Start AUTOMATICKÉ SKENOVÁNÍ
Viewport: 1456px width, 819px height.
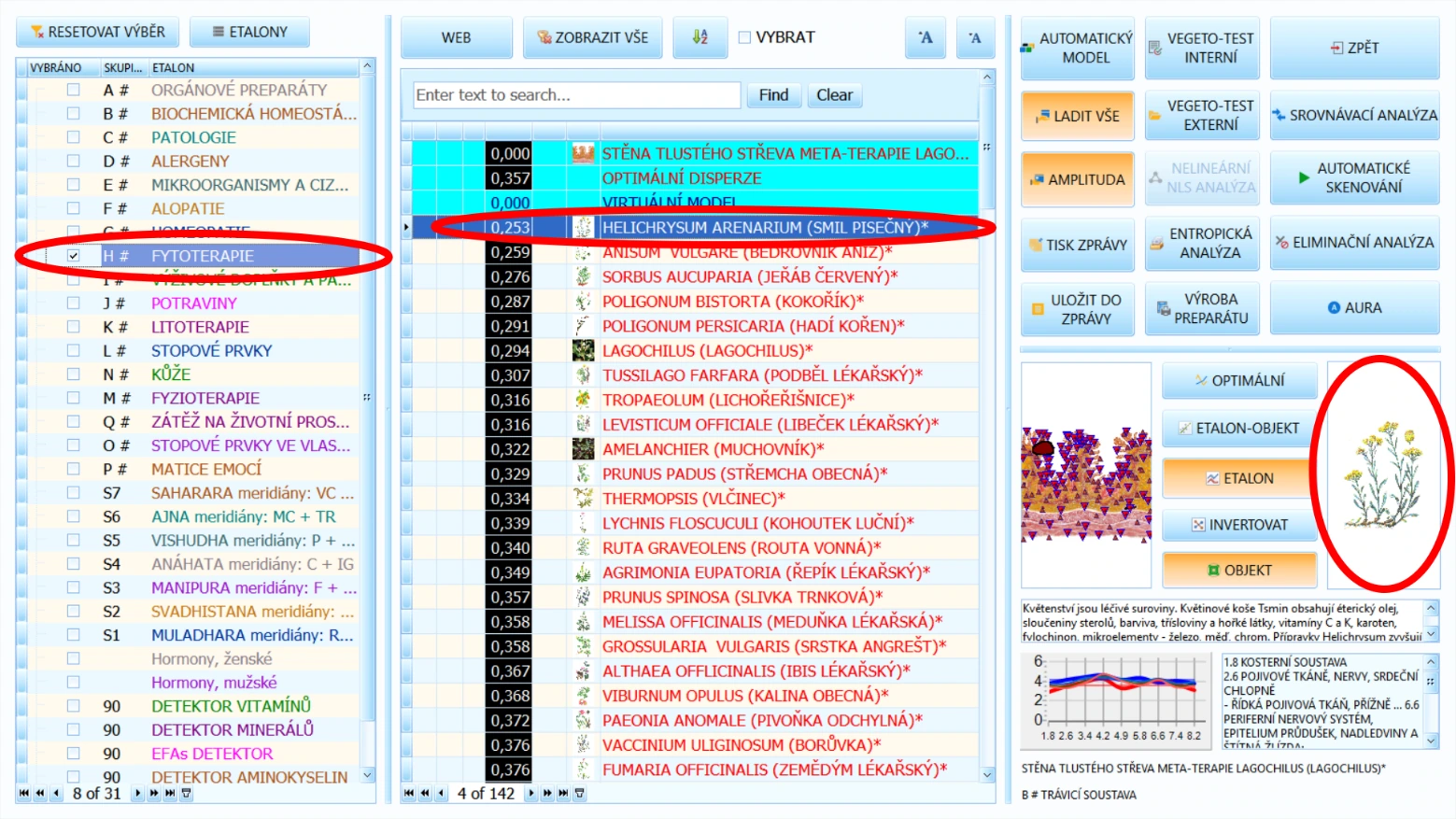[x=1355, y=177]
